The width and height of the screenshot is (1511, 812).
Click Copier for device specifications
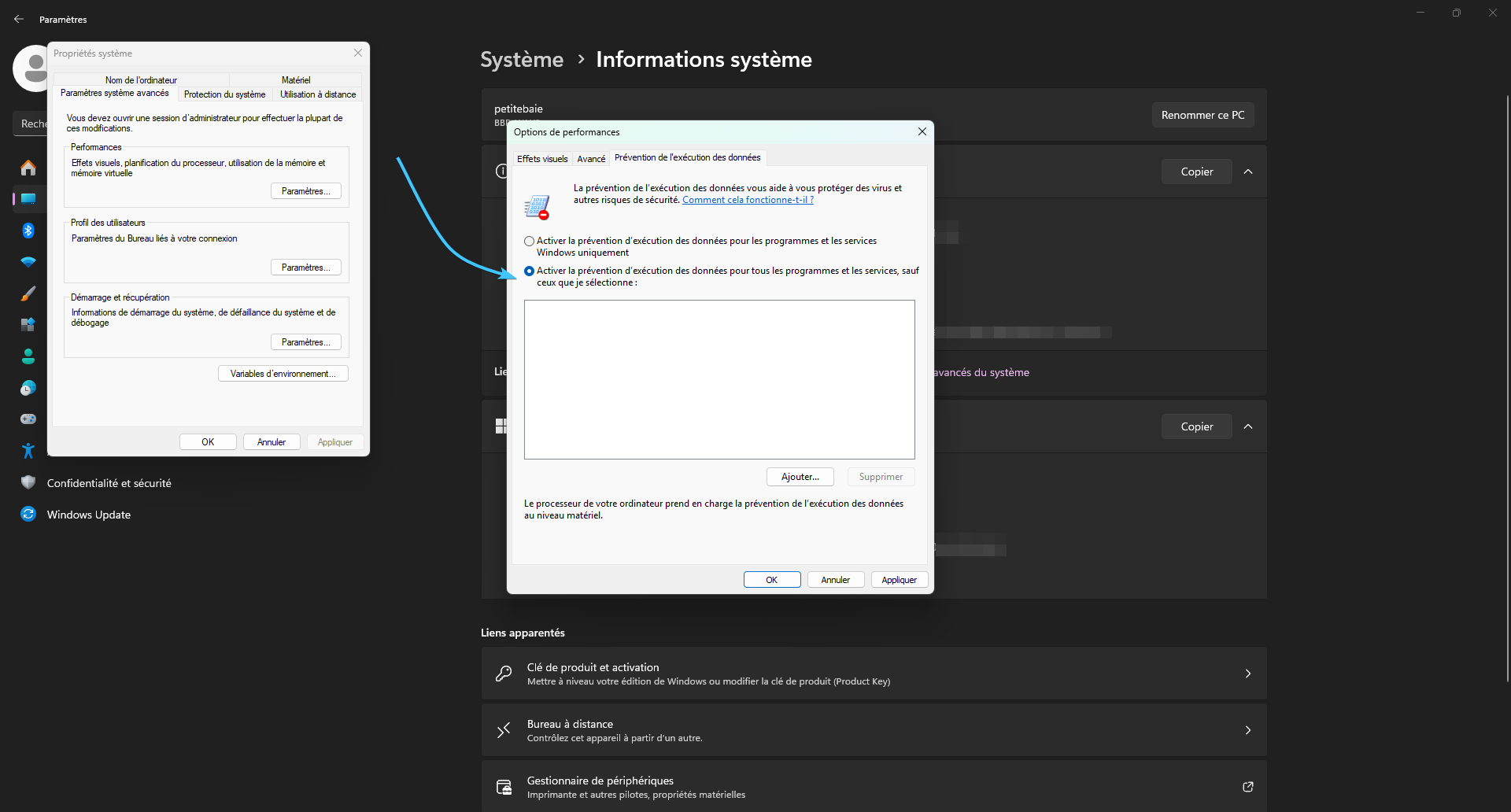click(x=1197, y=172)
